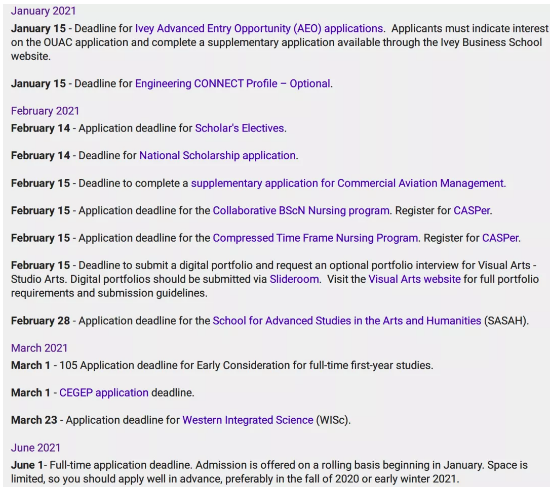Click the (SASAH) abbreviation text
553x491 pixels.
[506, 321]
